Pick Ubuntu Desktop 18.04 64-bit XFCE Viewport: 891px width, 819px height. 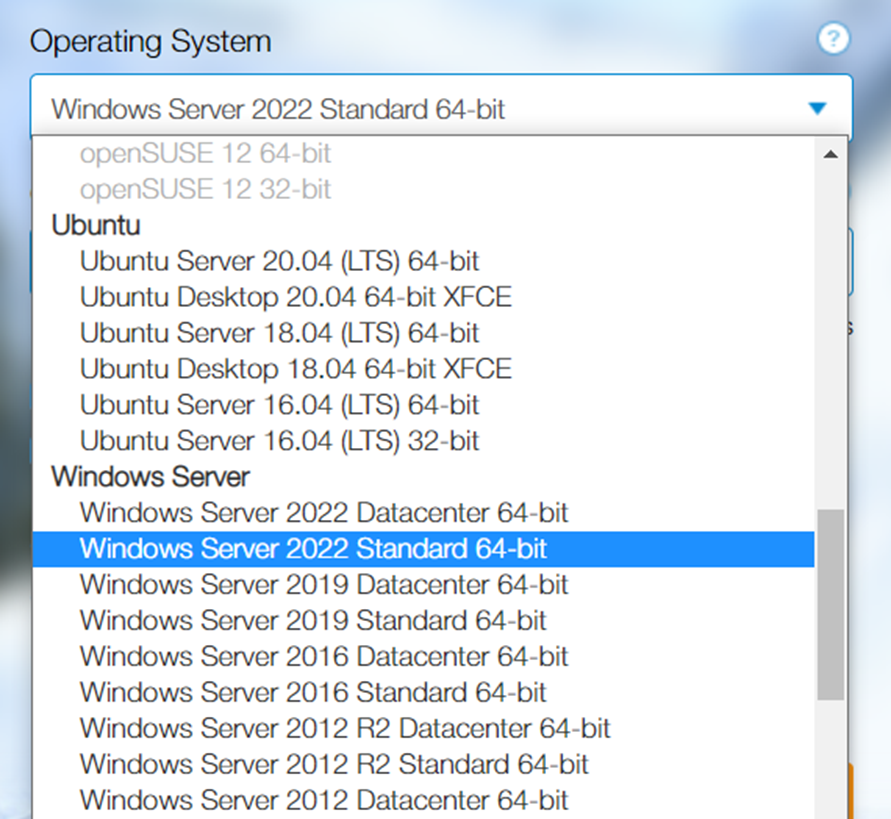pyautogui.click(x=423, y=369)
